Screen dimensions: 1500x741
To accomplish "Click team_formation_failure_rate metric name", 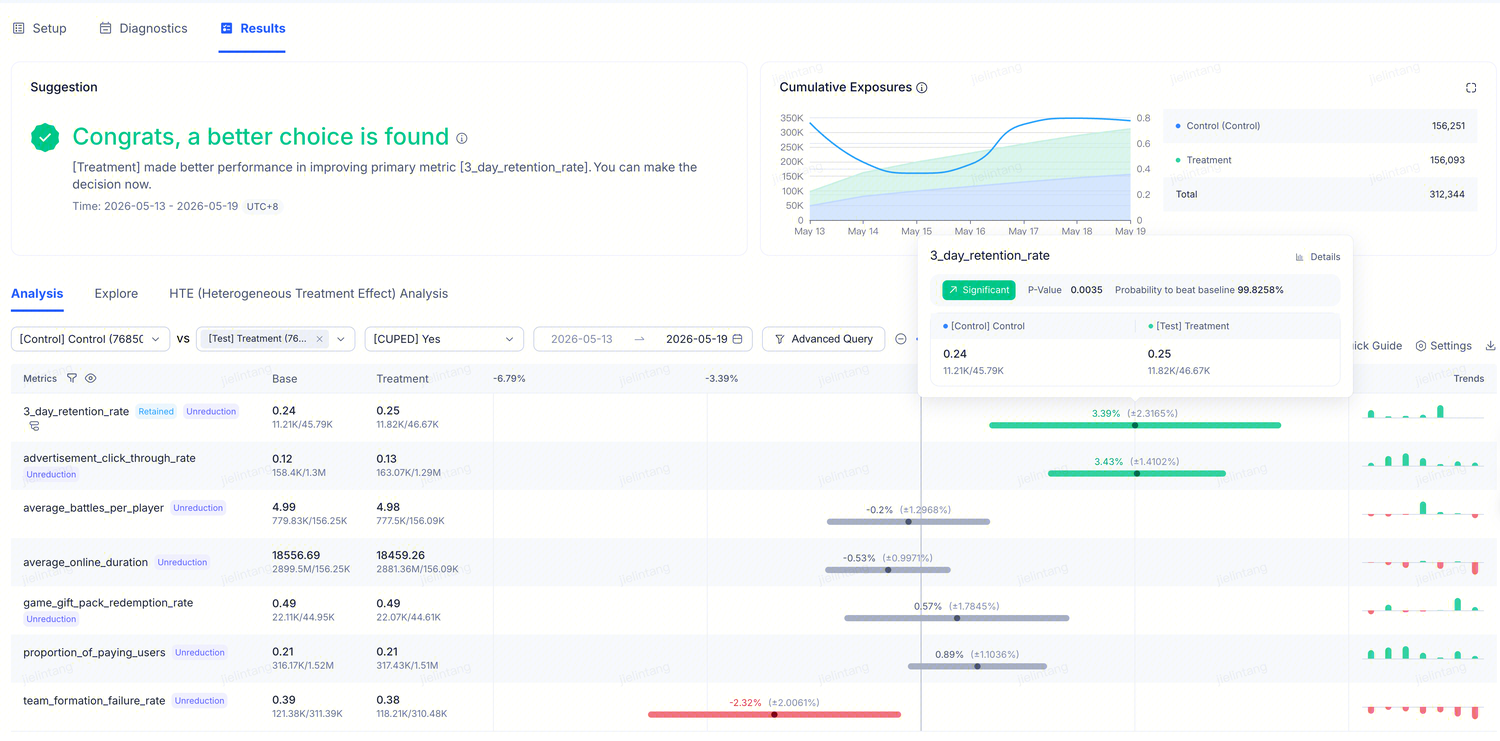I will 94,701.
